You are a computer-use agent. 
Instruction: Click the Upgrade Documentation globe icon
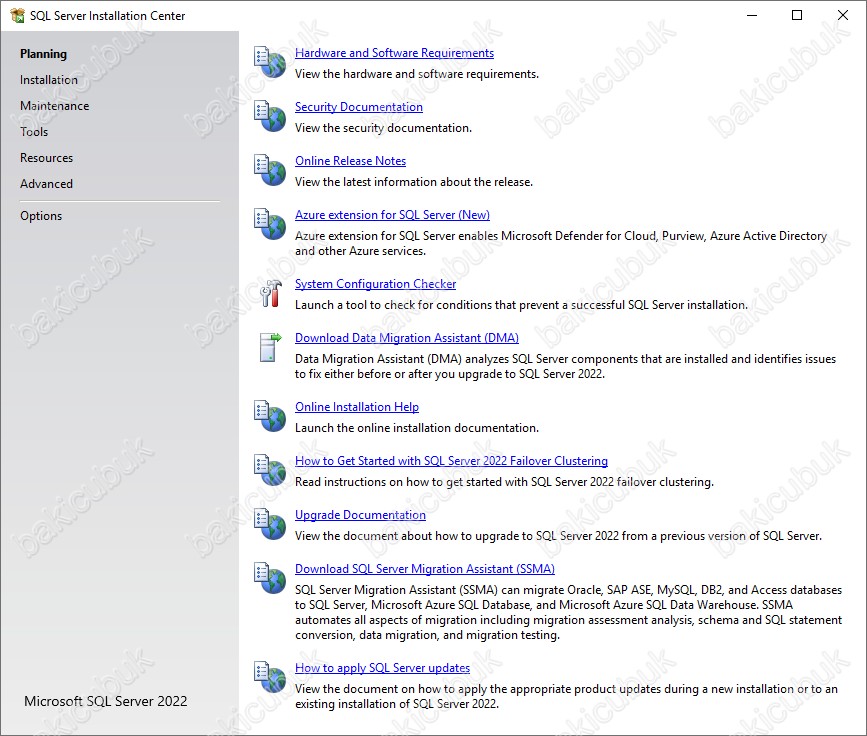(270, 524)
